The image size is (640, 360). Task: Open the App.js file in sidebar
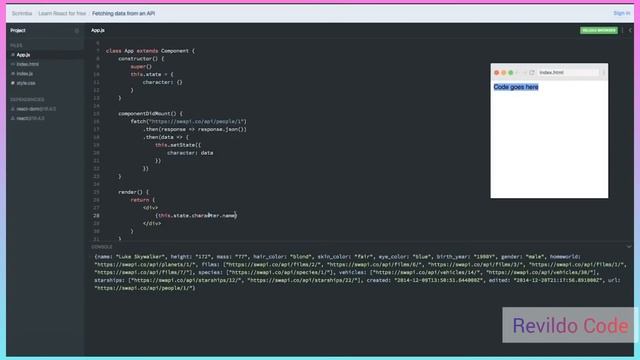point(23,55)
